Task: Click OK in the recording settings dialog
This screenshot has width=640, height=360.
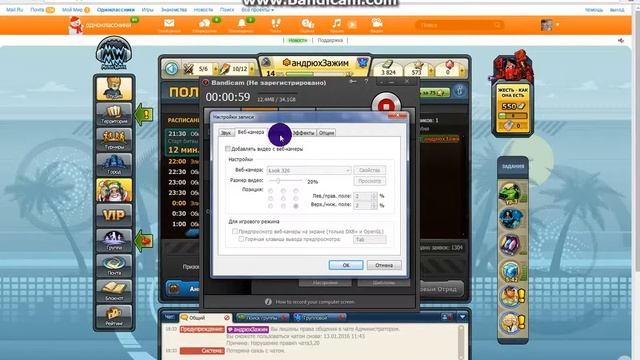Action: 346,265
